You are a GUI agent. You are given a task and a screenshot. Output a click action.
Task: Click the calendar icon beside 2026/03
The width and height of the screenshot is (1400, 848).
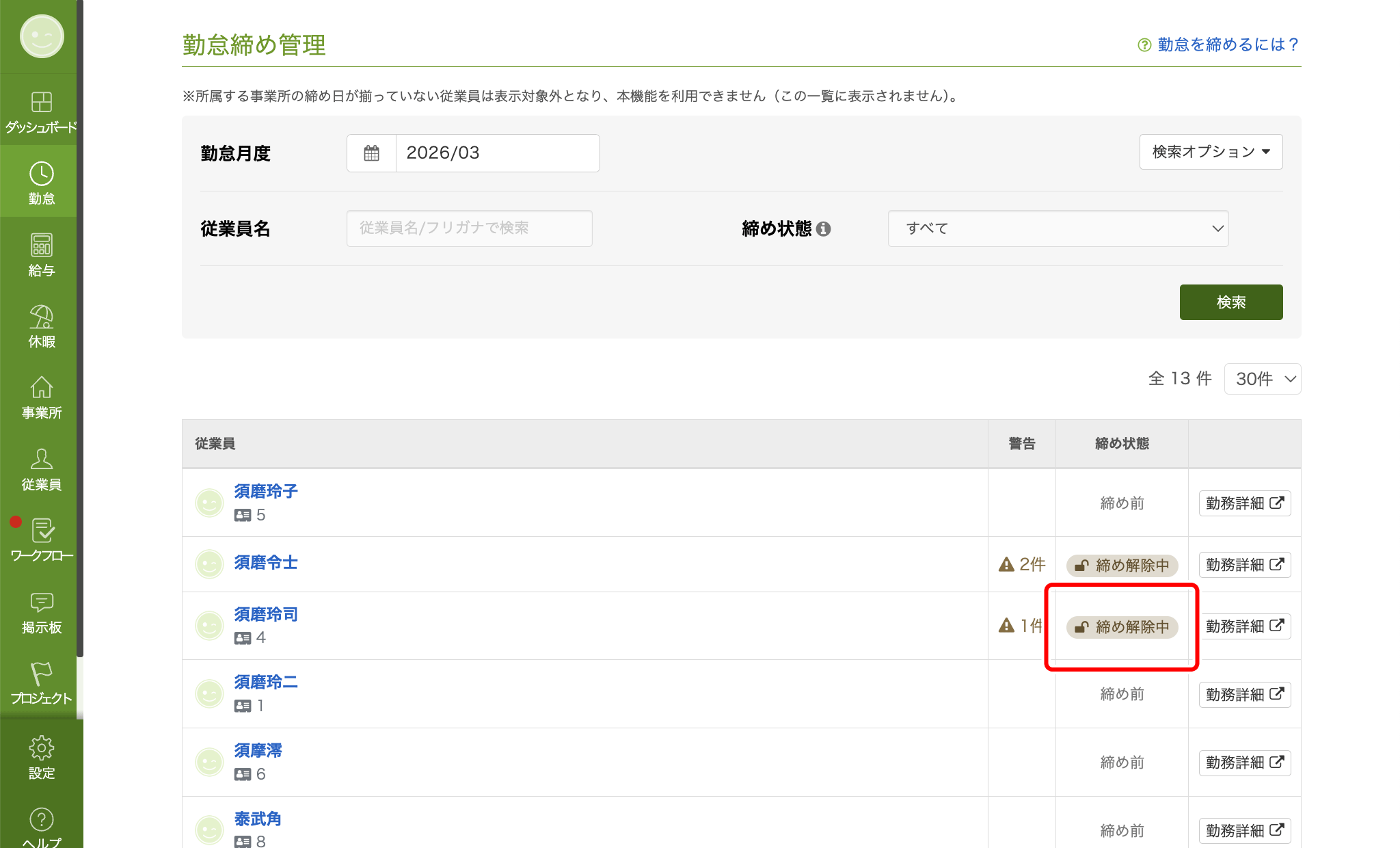pos(371,153)
